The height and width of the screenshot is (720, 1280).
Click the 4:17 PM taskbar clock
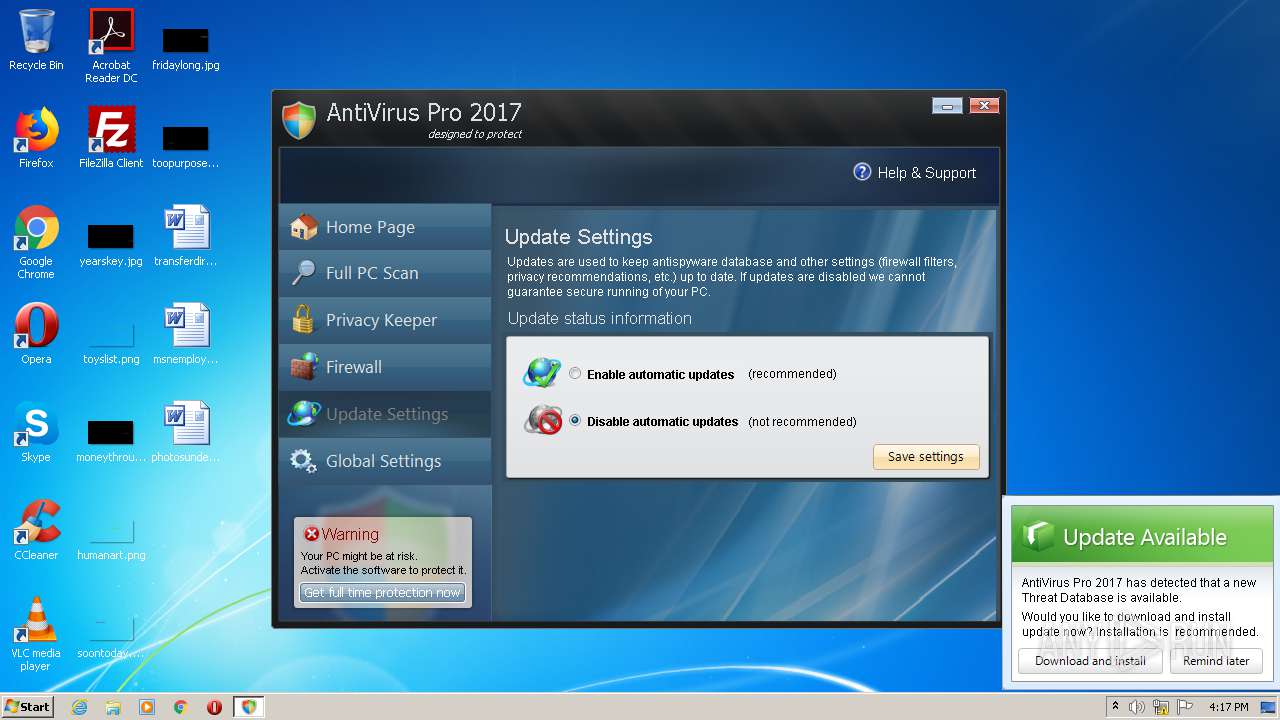(x=1229, y=707)
